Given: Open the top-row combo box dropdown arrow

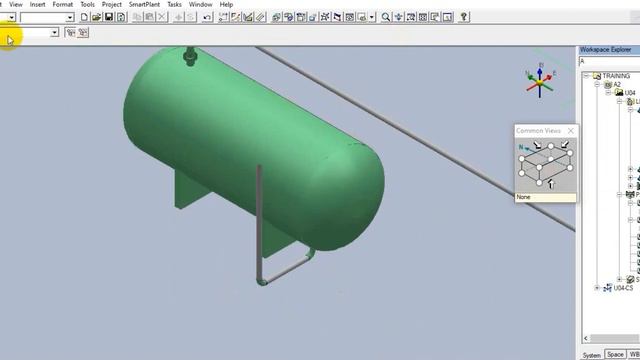Looking at the screenshot, I should pos(70,17).
